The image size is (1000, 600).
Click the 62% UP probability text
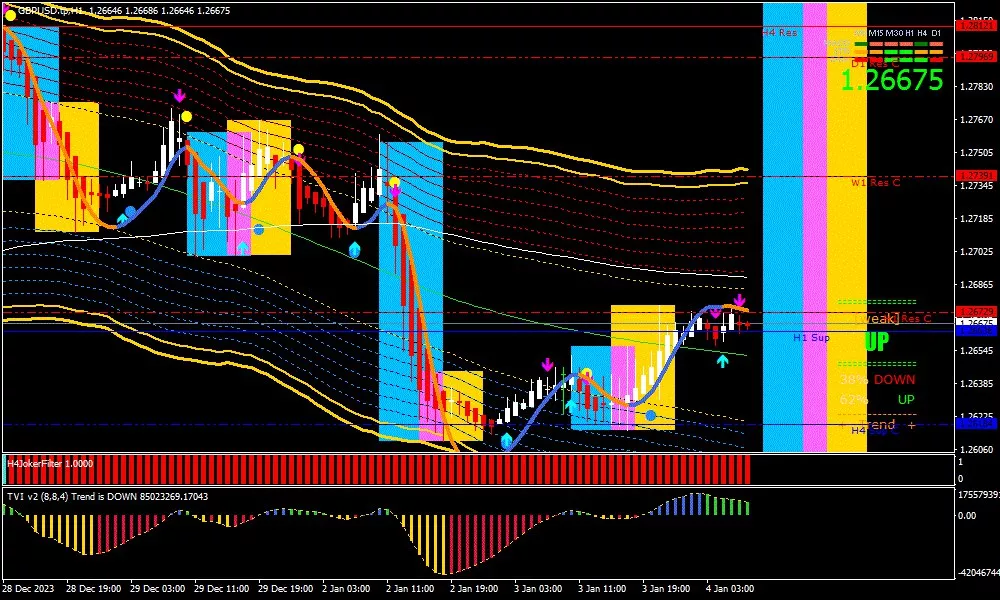tap(877, 400)
